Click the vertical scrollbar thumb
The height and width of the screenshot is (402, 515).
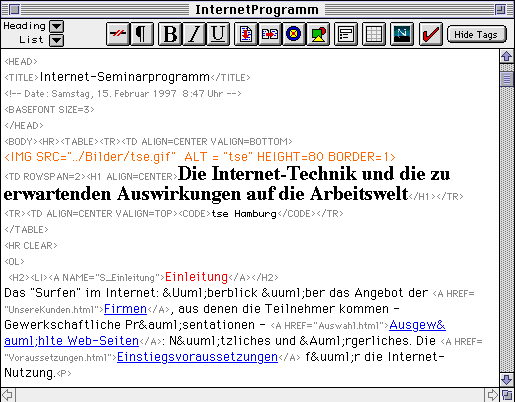[x=507, y=79]
